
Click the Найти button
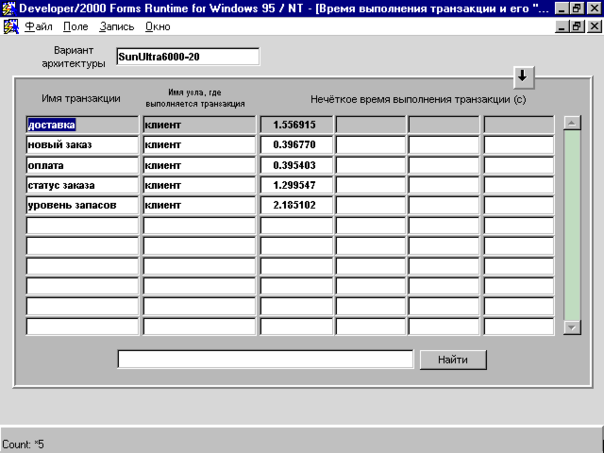point(453,360)
